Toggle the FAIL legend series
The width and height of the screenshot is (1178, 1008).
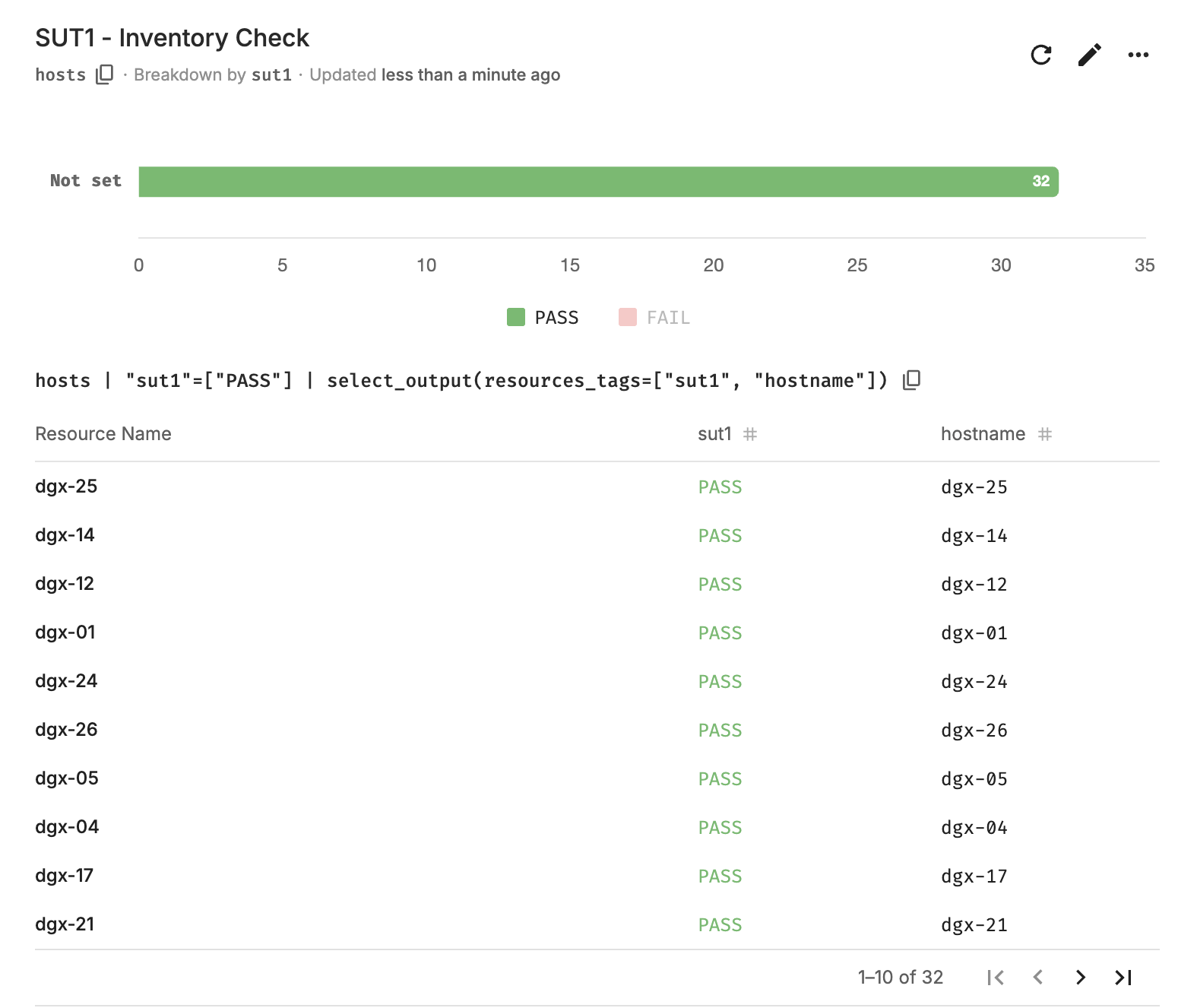(x=654, y=318)
